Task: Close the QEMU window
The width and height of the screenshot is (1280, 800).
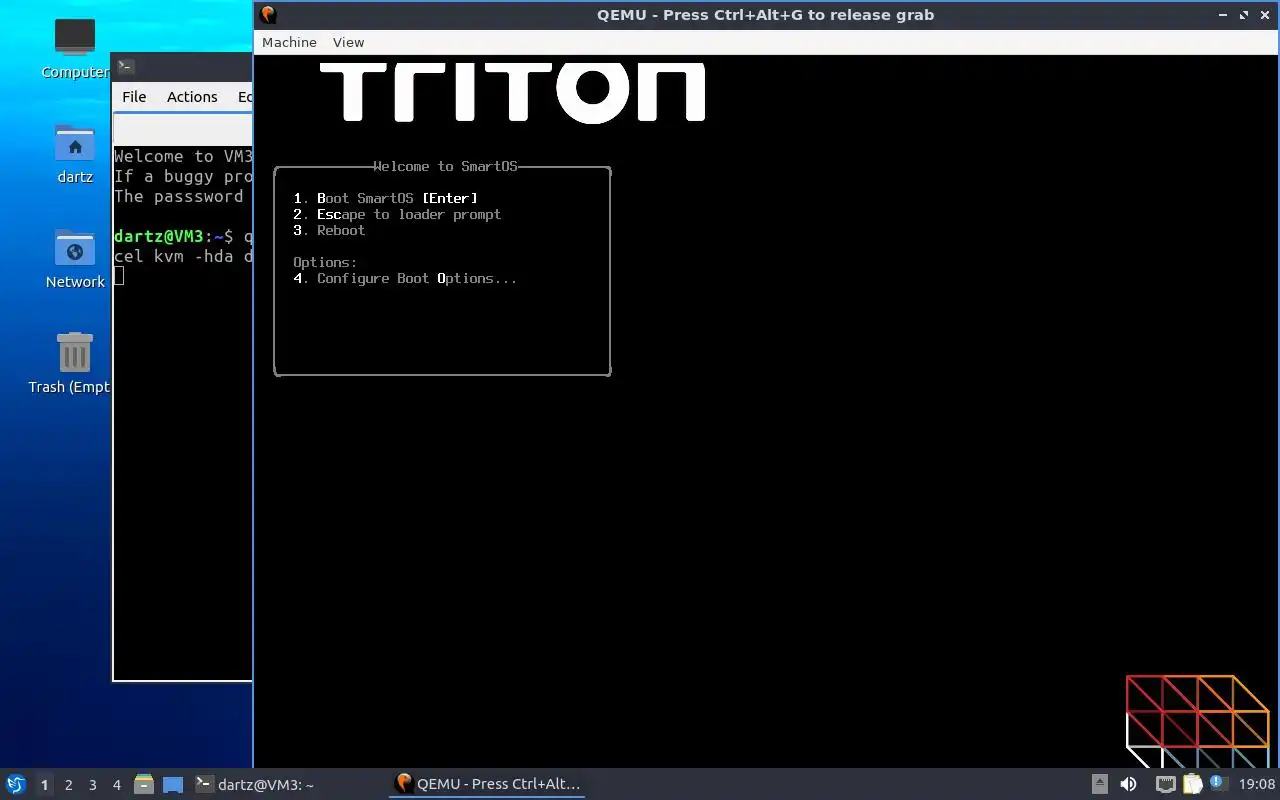Action: (1265, 15)
